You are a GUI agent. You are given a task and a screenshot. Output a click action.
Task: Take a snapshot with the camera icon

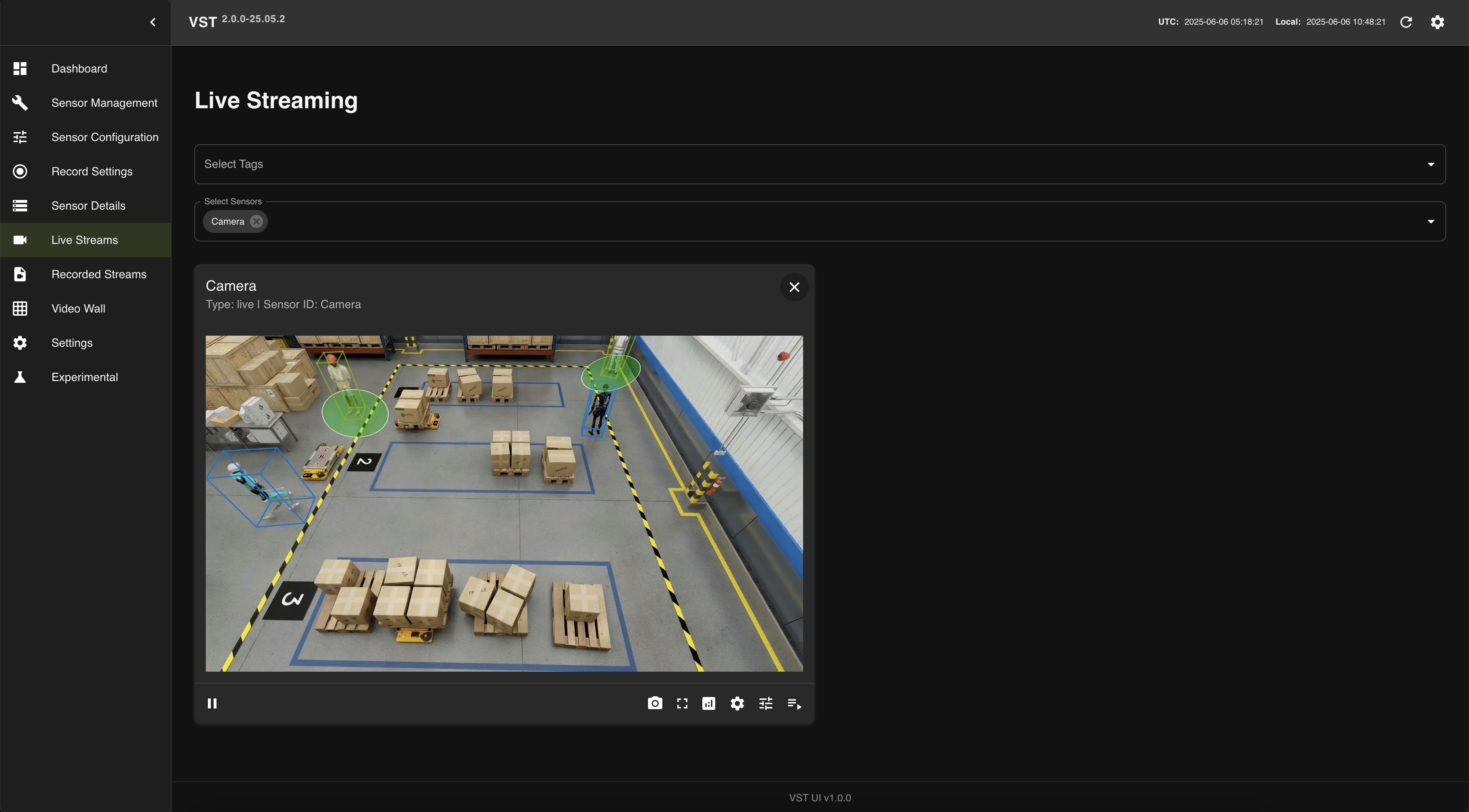(655, 703)
